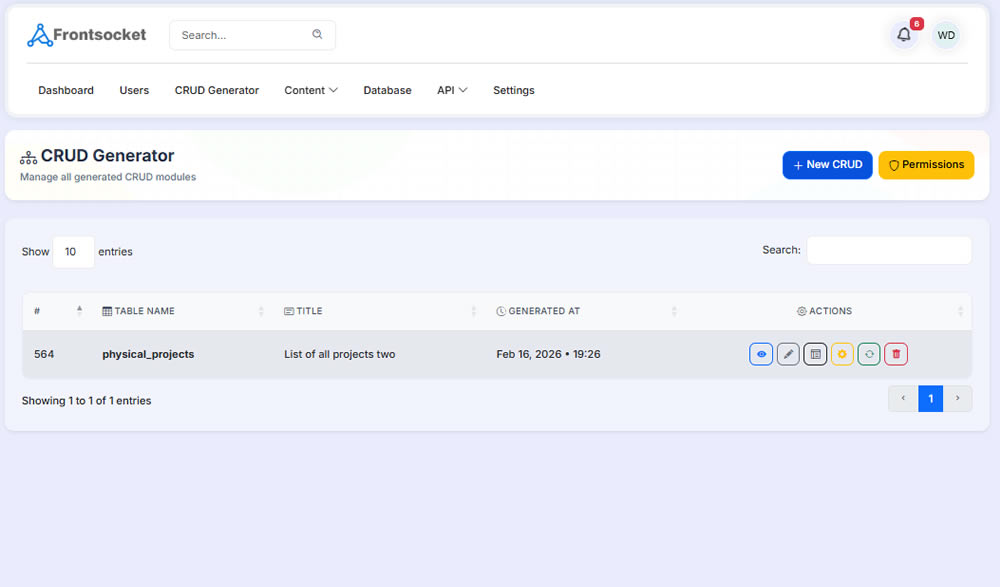The image size is (1000, 587).
Task: Click the green regenerate refresh icon
Action: point(869,354)
